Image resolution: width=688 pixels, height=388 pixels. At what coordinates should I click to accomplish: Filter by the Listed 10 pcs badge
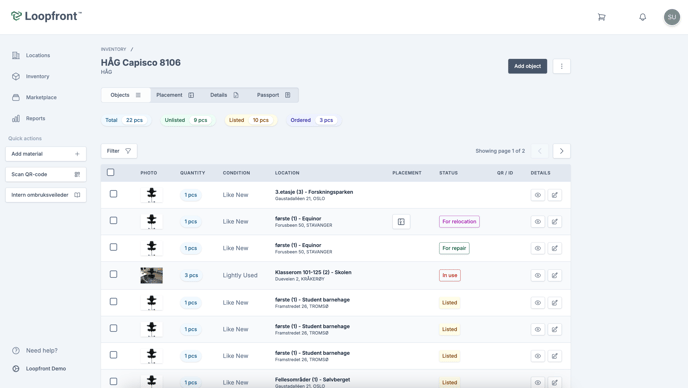[251, 120]
